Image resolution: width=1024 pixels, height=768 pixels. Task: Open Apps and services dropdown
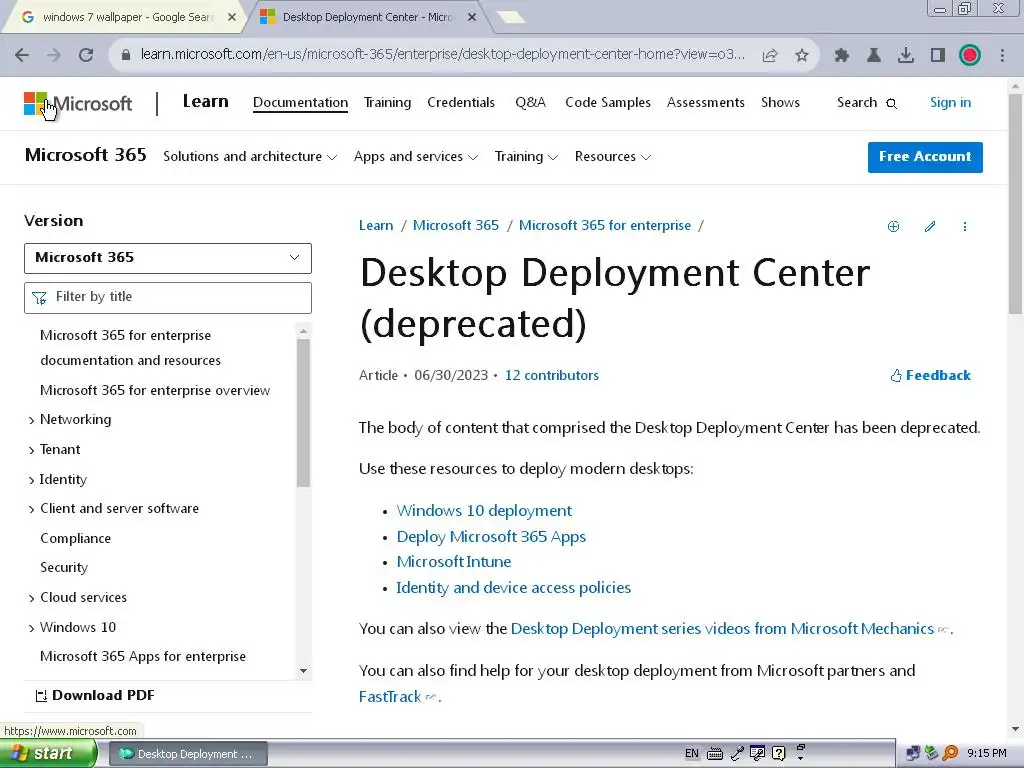[x=416, y=157]
